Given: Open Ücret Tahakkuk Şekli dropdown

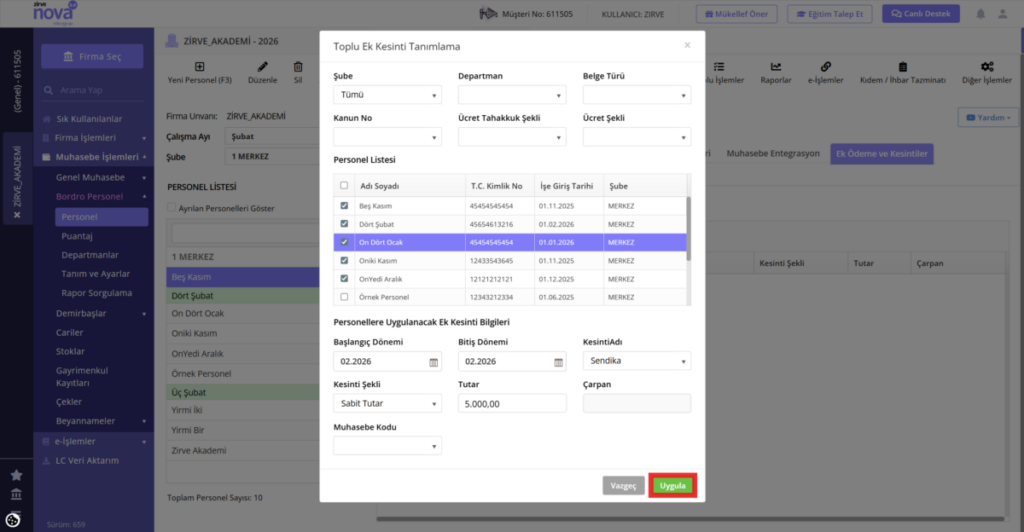Looking at the screenshot, I should pos(512,137).
